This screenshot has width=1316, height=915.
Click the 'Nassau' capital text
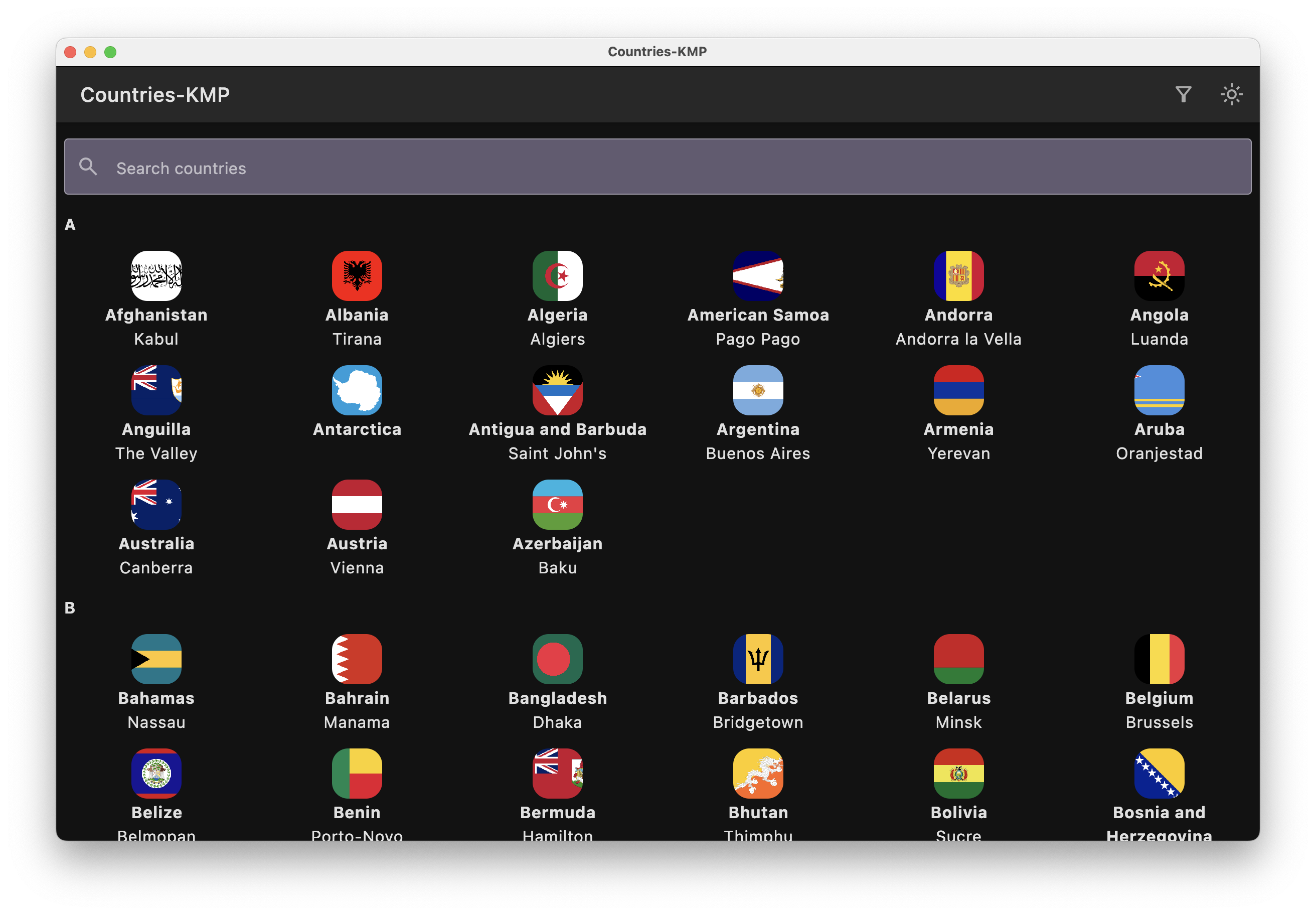click(x=156, y=723)
